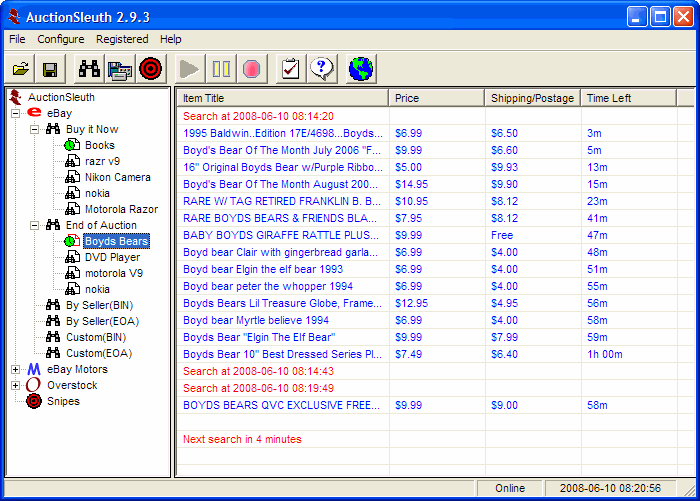Click the globe icon in toolbar

coord(361,69)
